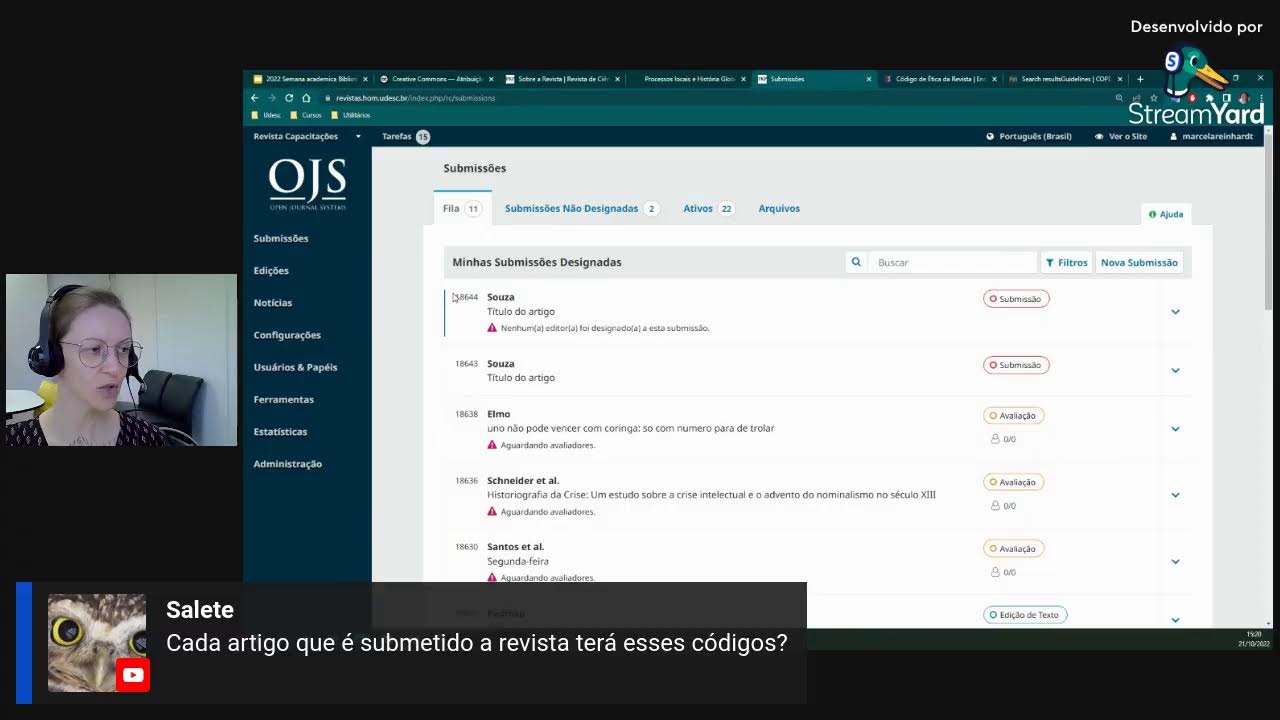Click the Avaliação stage badge for Elmo
Image resolution: width=1280 pixels, height=720 pixels.
point(1013,415)
